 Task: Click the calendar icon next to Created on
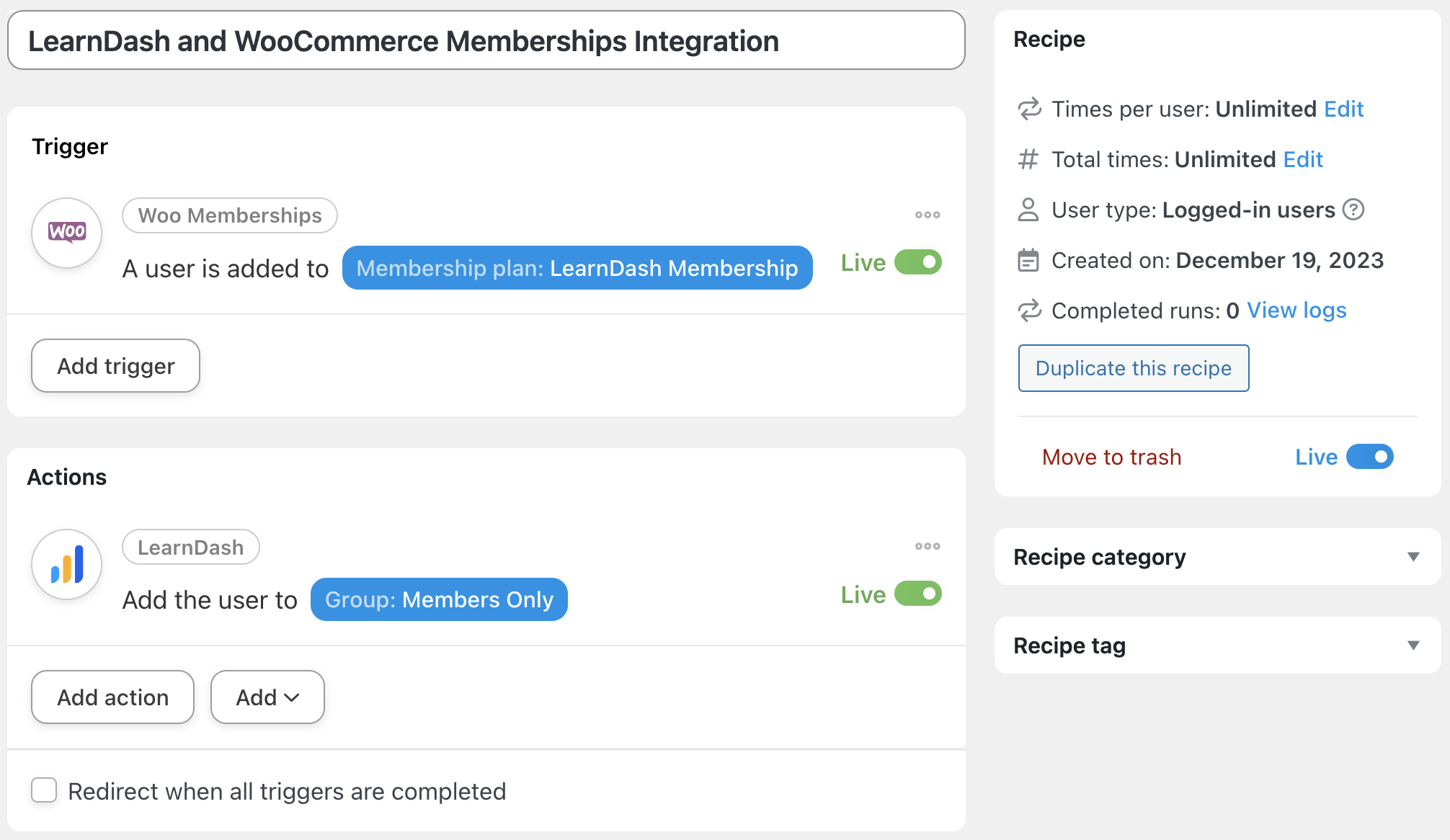1028,260
